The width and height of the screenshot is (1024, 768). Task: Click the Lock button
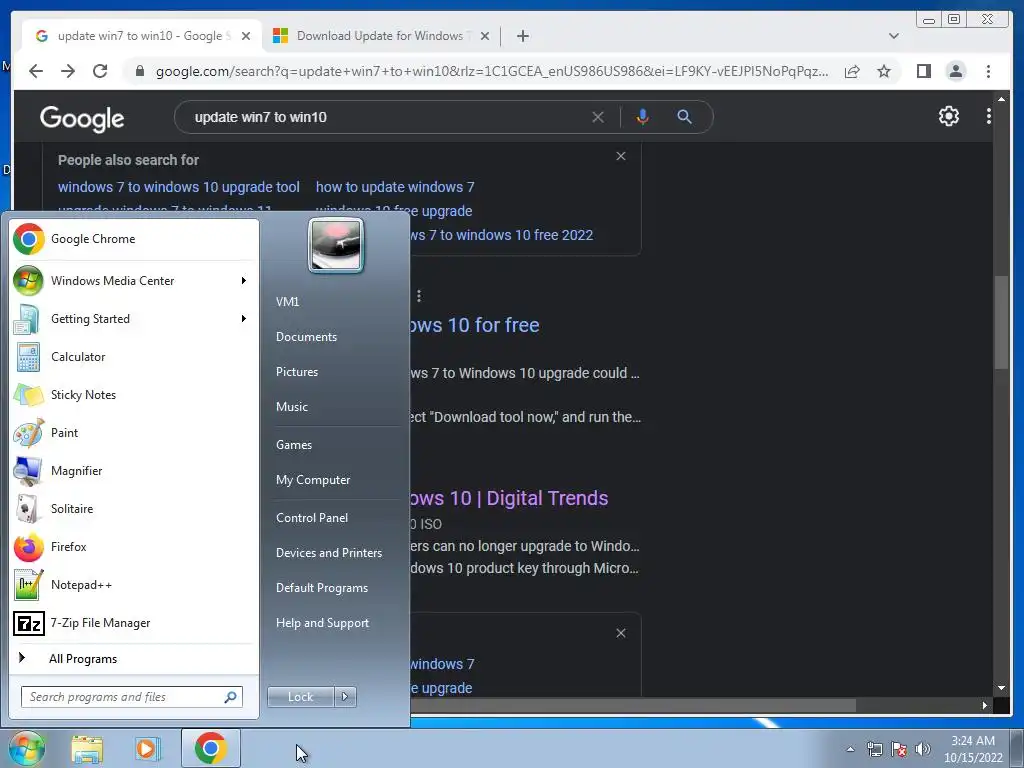click(300, 697)
